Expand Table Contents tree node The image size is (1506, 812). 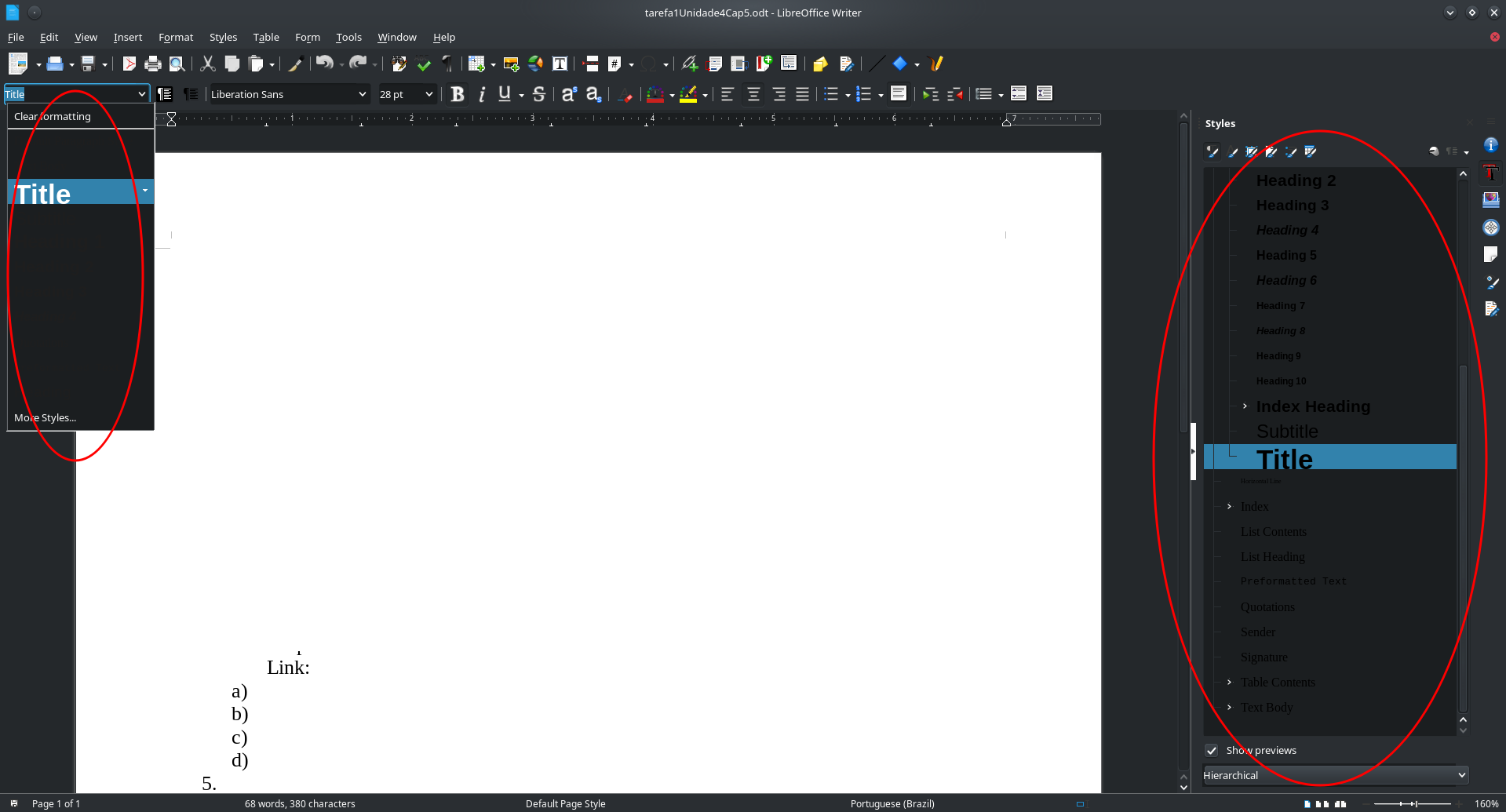click(1230, 682)
